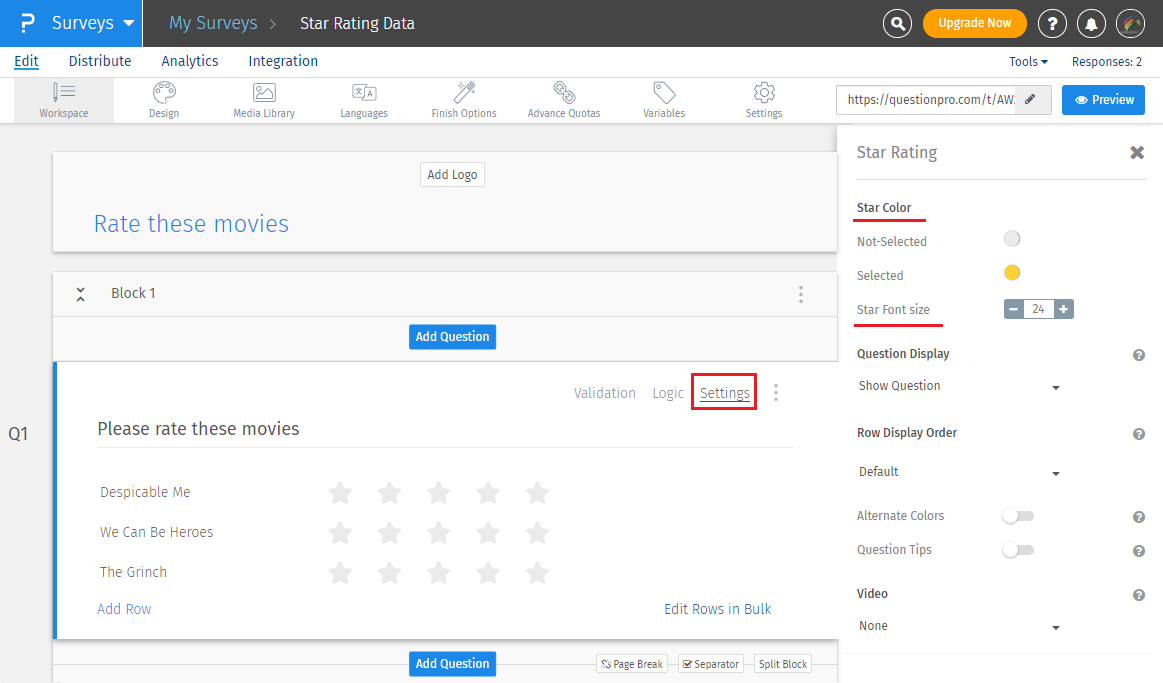This screenshot has height=683, width=1163.
Task: Open the Languages tool
Action: [364, 100]
